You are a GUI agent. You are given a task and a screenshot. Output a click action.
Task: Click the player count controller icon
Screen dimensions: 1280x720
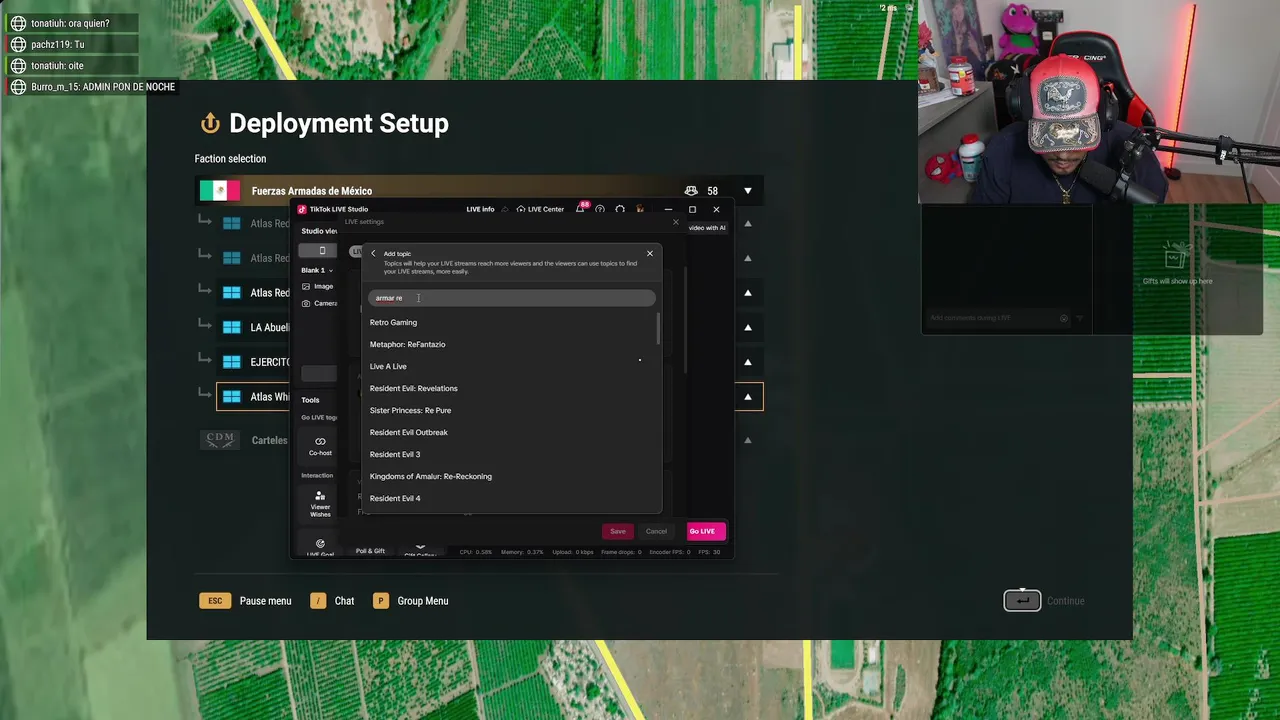691,191
